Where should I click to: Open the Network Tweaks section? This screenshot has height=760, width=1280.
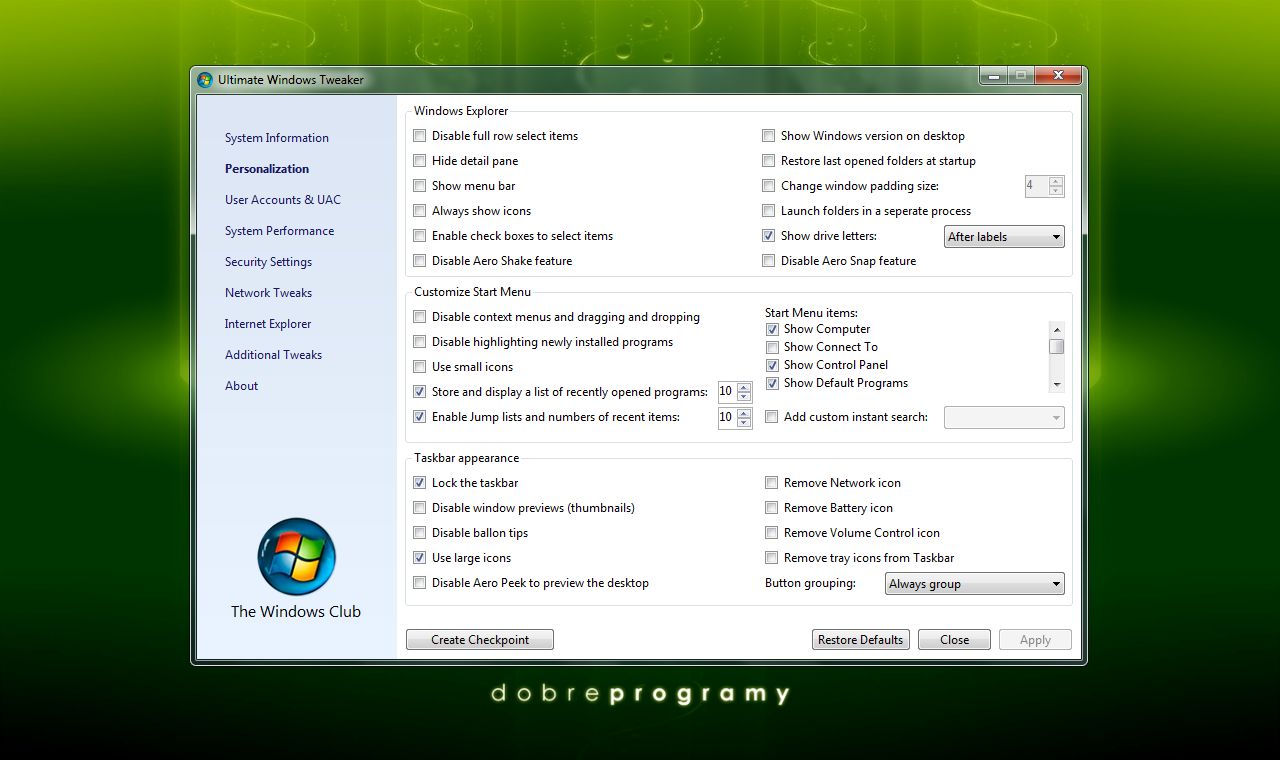268,293
